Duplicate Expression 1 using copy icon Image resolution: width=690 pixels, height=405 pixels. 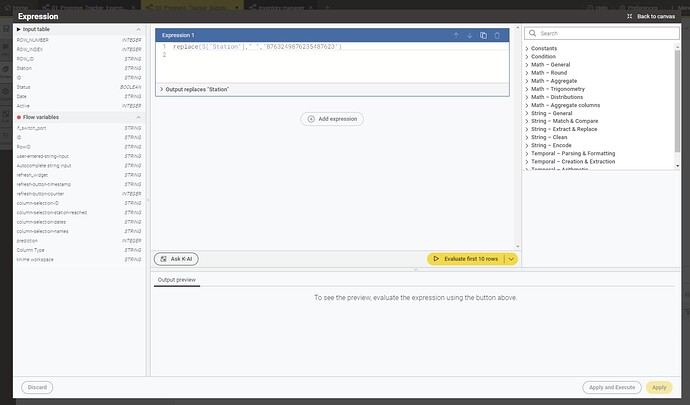483,35
